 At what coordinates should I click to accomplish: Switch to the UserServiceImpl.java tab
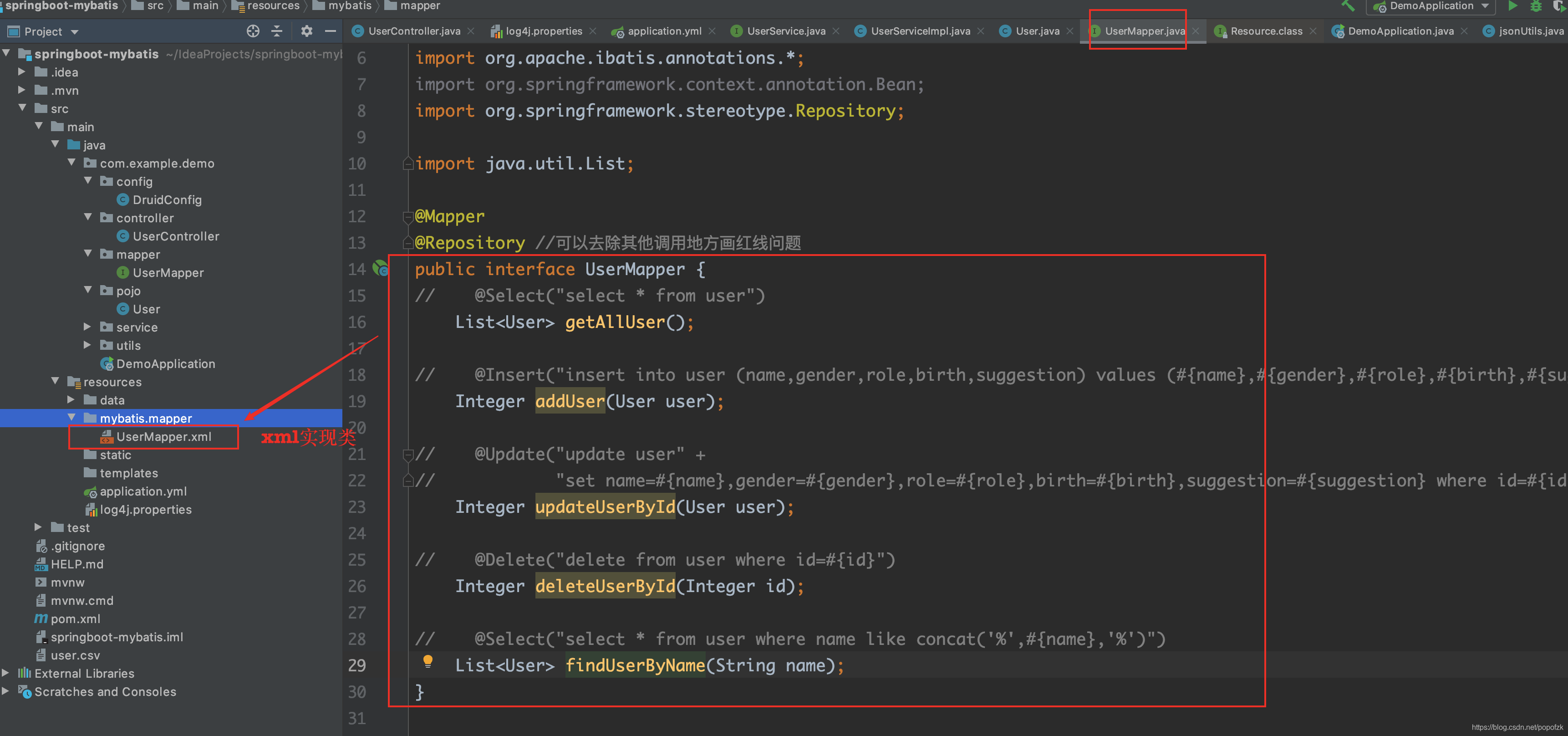coord(920,31)
